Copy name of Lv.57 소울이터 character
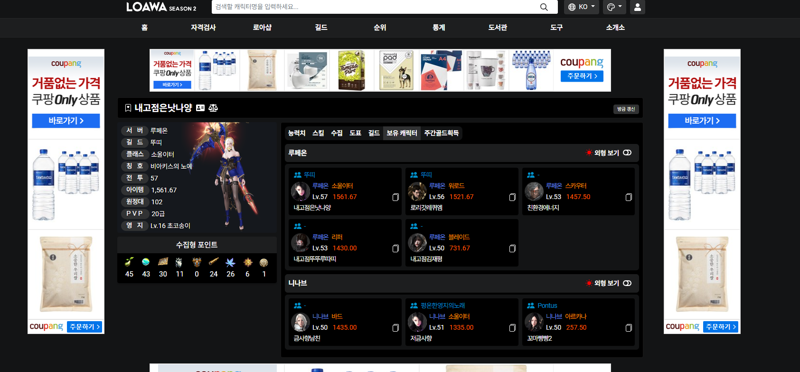This screenshot has height=372, width=800. pyautogui.click(x=395, y=197)
